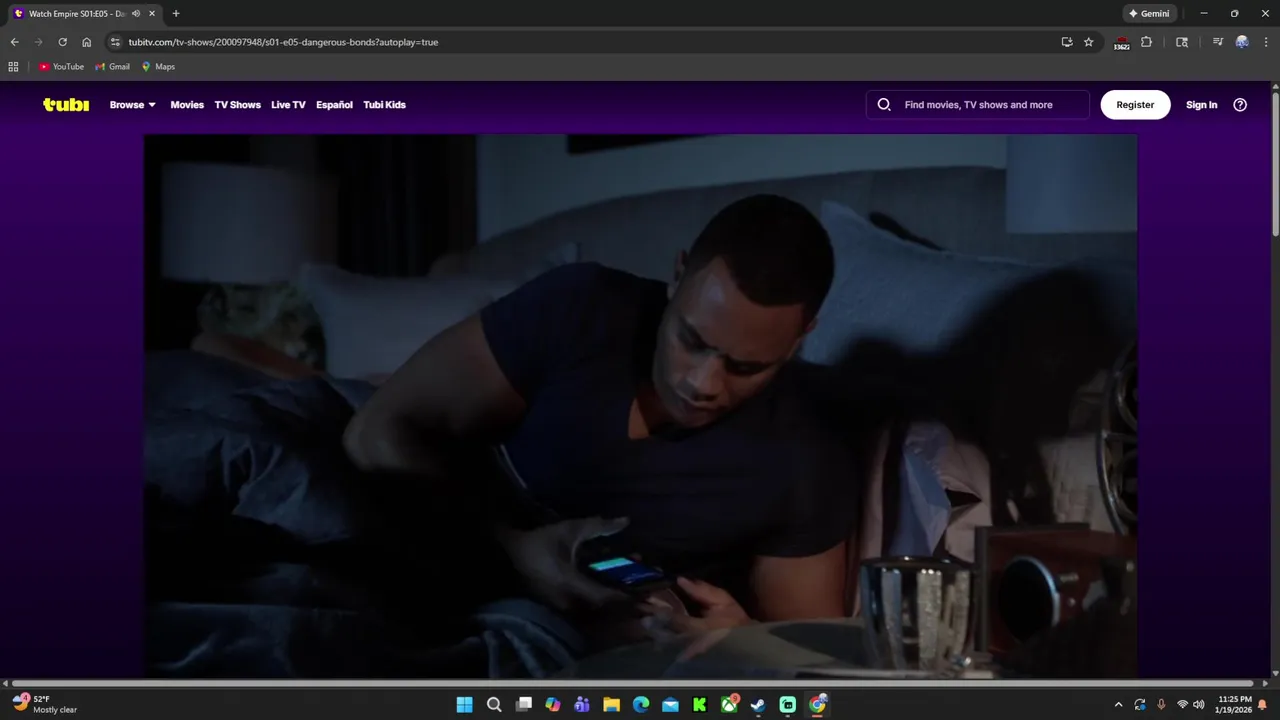The width and height of the screenshot is (1280, 720).
Task: Expand the Browse dropdown menu
Action: [133, 105]
